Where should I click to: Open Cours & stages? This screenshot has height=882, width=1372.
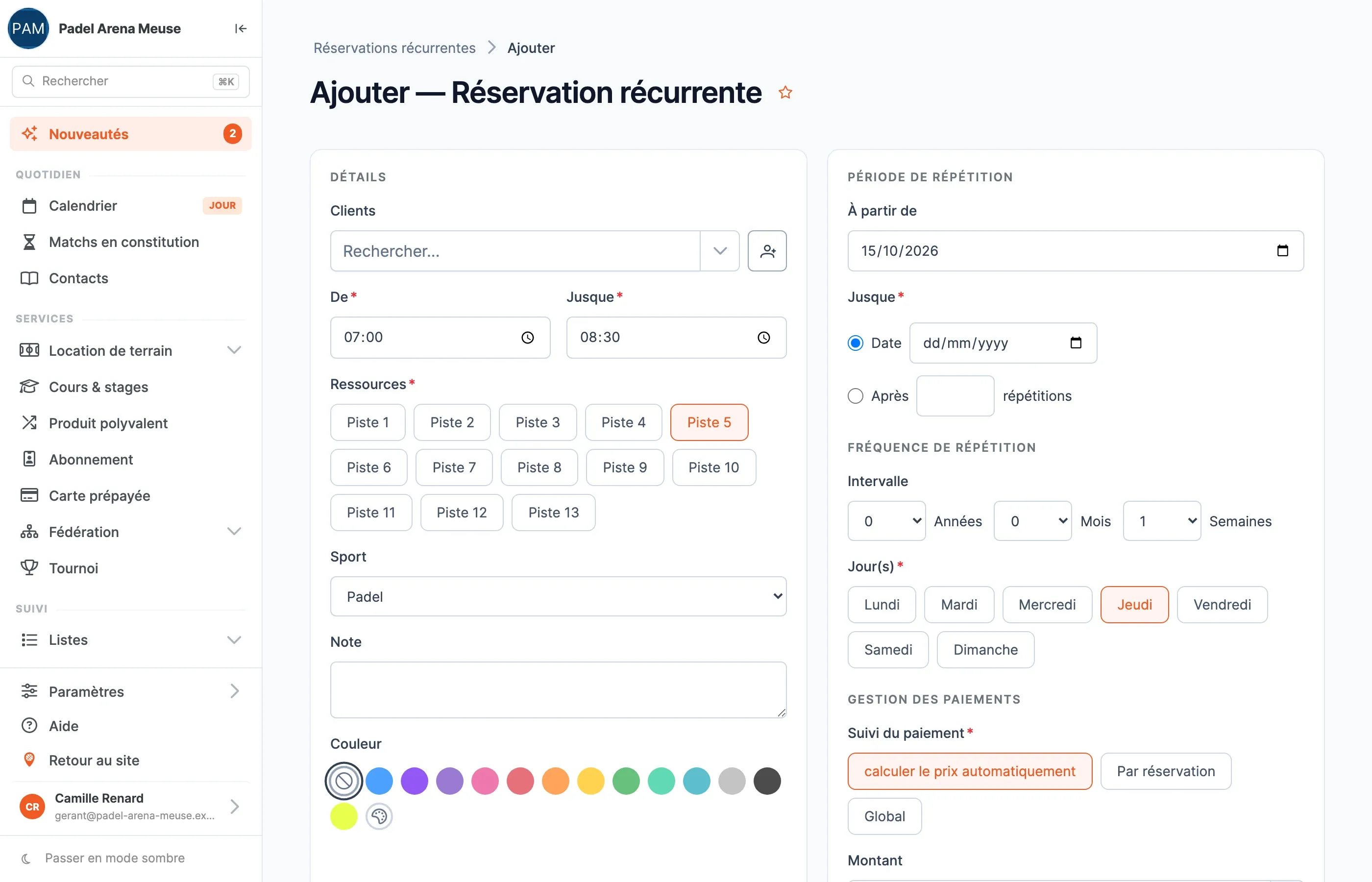pos(130,387)
